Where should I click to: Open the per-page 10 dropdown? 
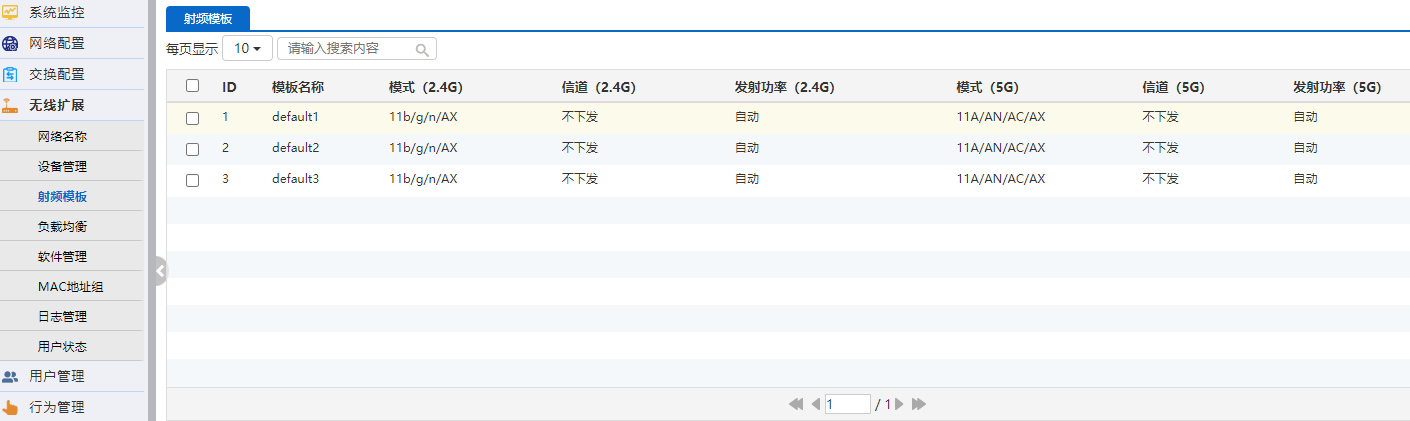247,48
